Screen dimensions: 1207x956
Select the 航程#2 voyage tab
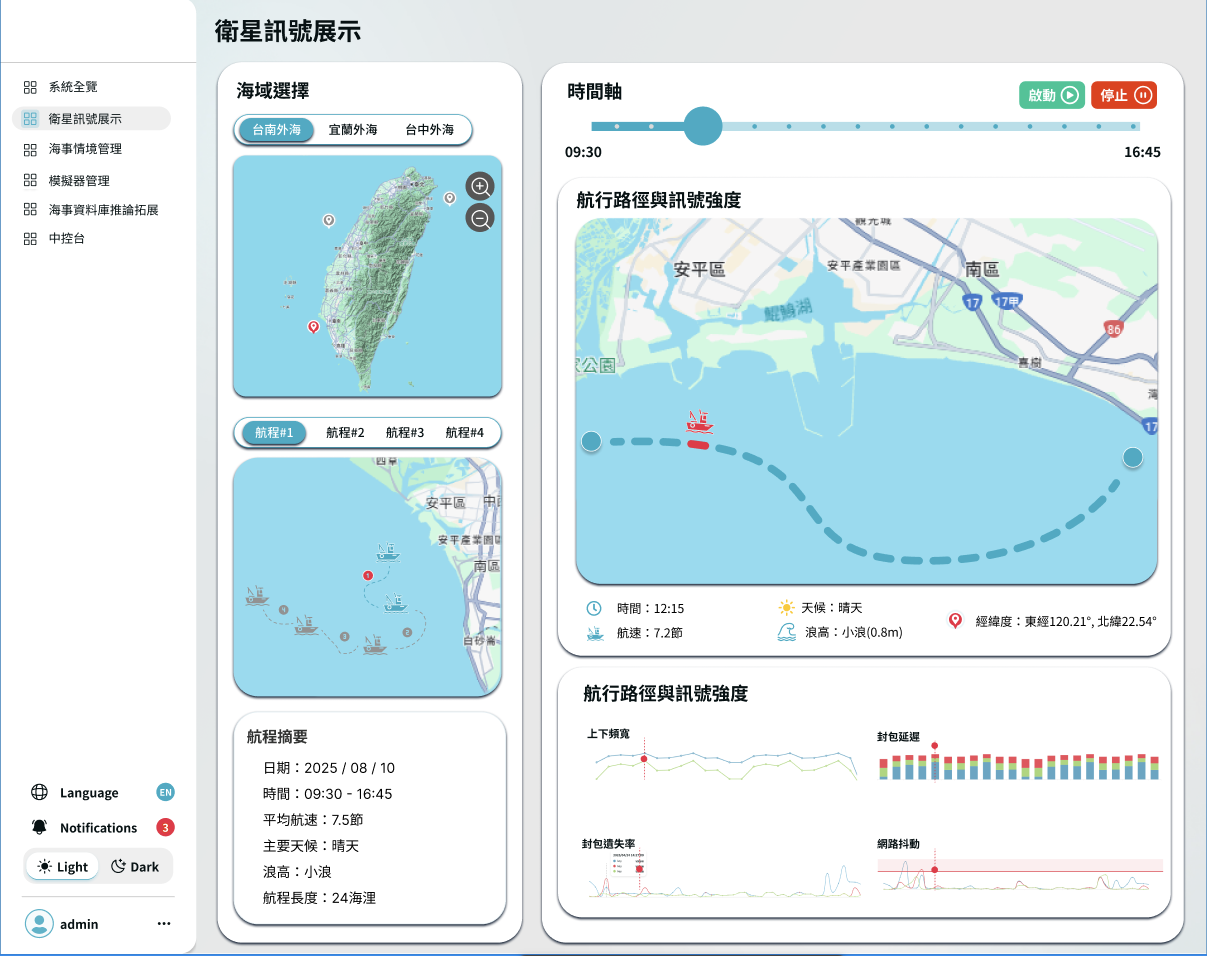pyautogui.click(x=345, y=433)
